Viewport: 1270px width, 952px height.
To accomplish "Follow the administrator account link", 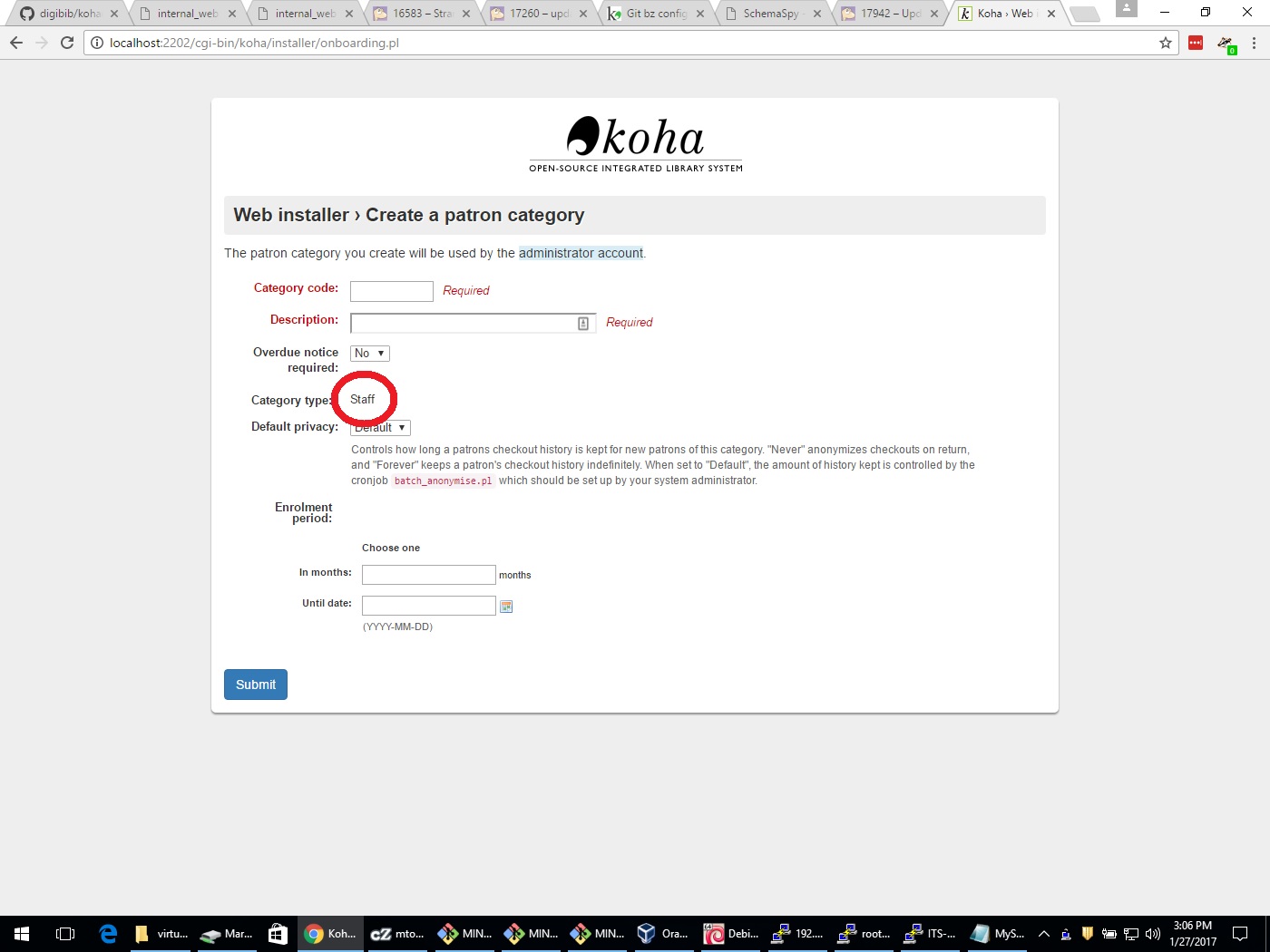I will coord(581,253).
